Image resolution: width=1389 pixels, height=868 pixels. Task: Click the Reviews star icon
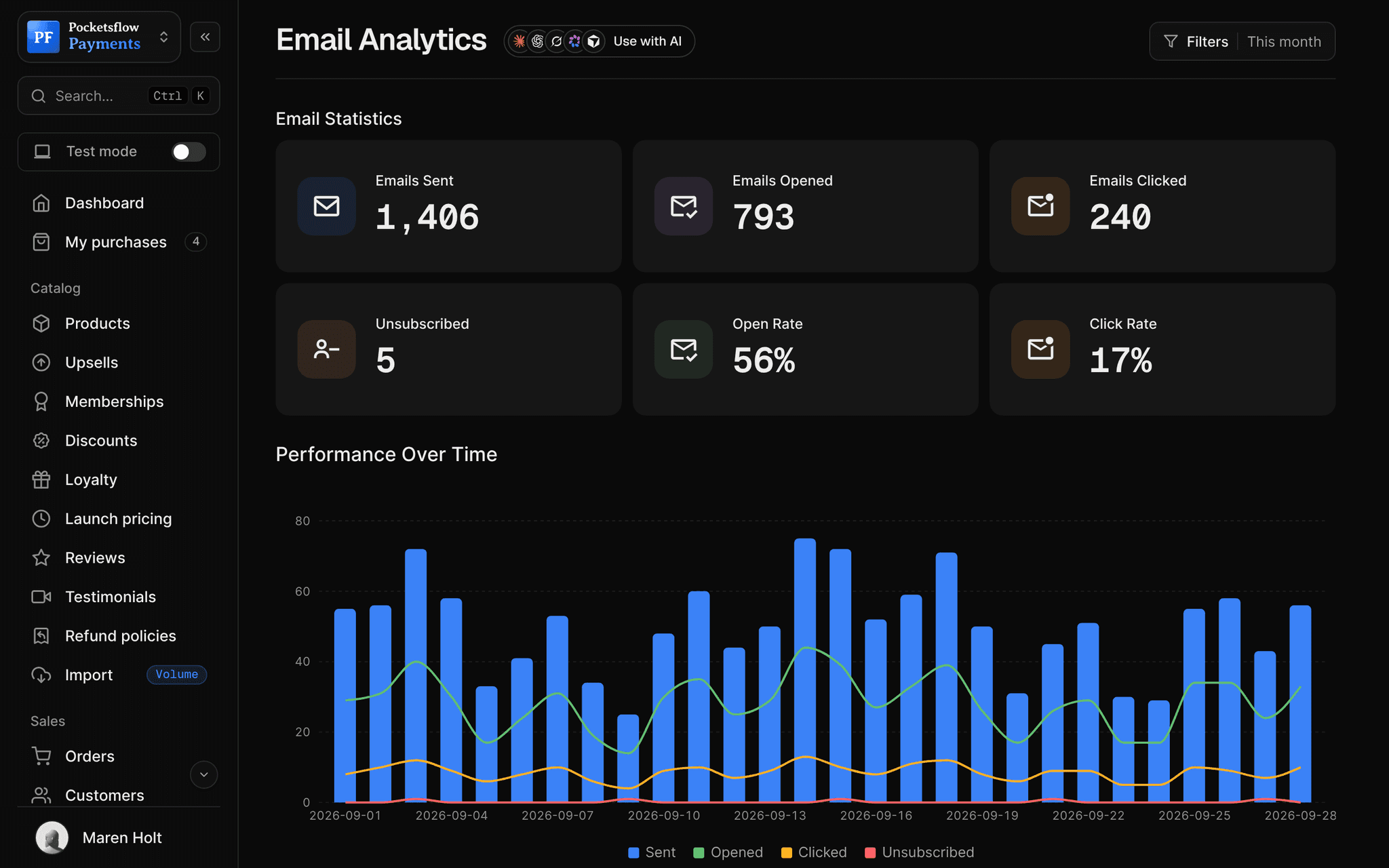click(41, 557)
